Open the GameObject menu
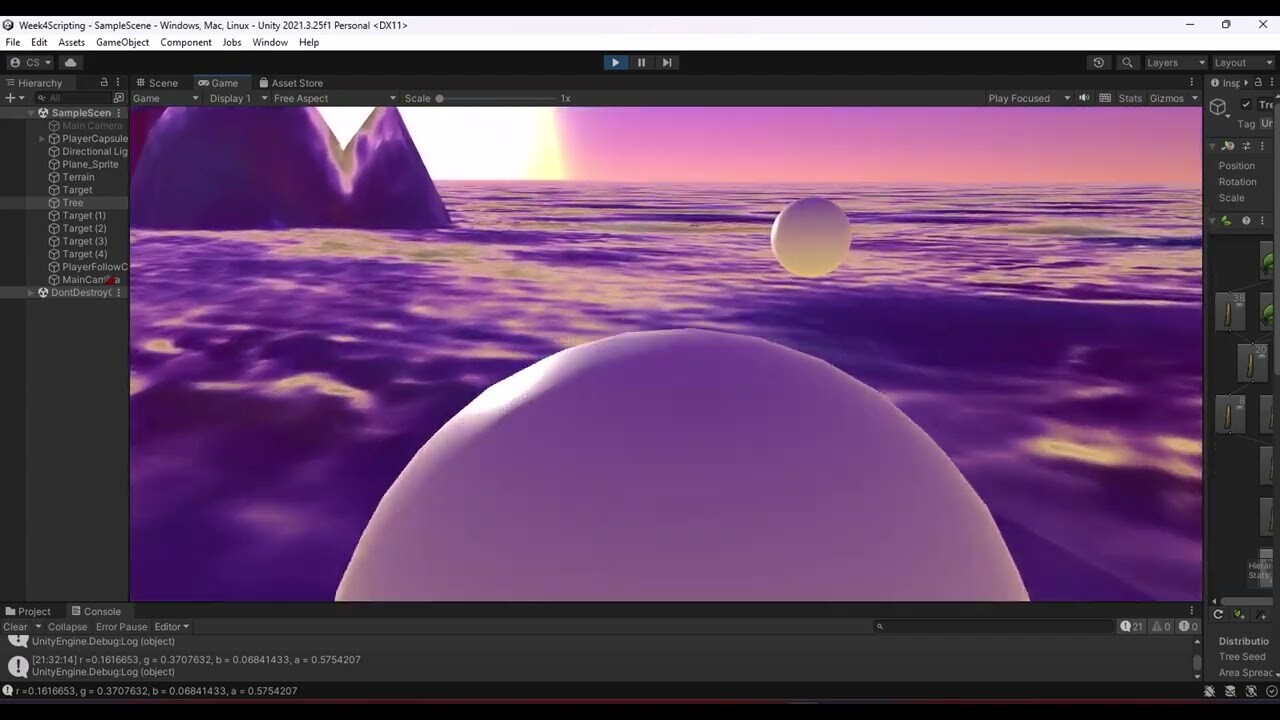The width and height of the screenshot is (1280, 720). pyautogui.click(x=122, y=42)
